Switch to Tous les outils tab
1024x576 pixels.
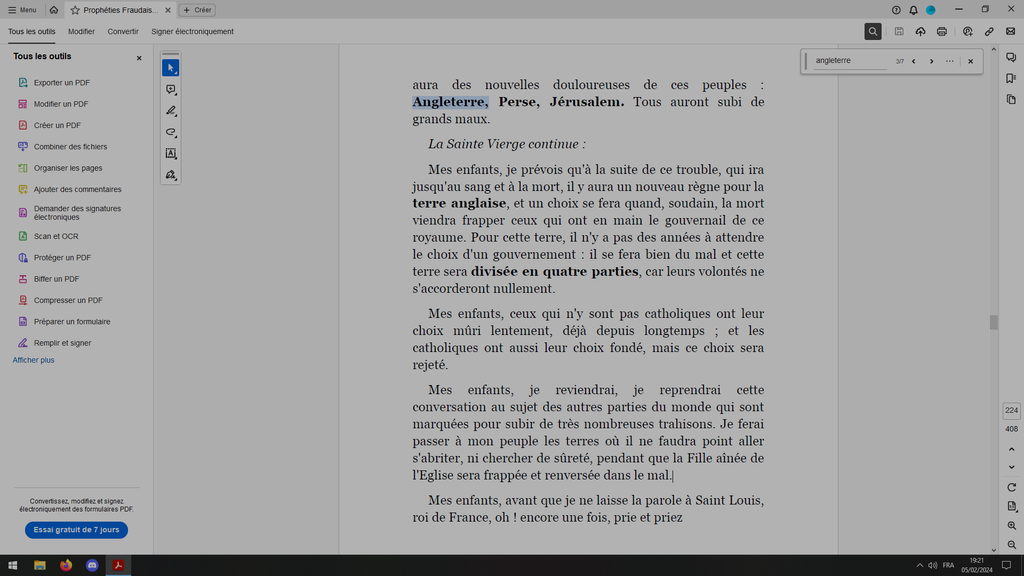31,31
